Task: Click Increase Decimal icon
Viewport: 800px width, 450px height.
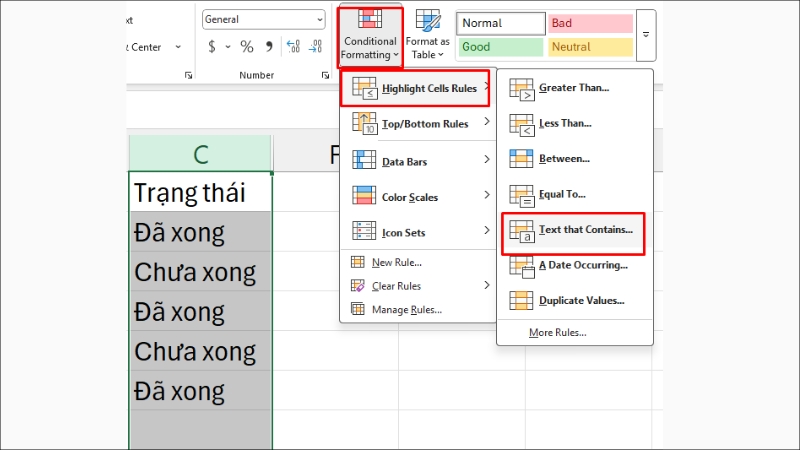Action: [293, 47]
